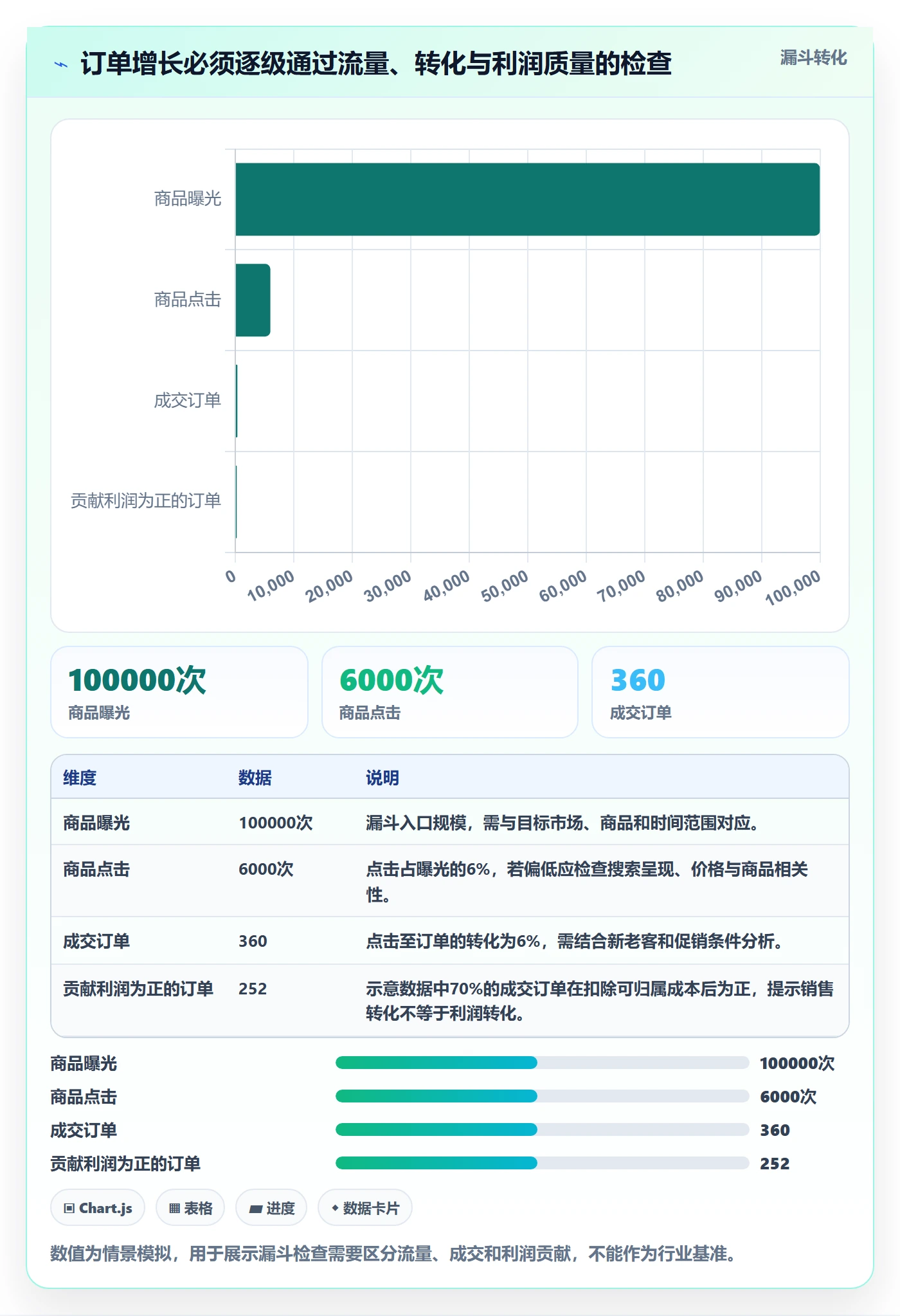The height and width of the screenshot is (1316, 900).
Task: Click the 贡献利润为正的订单 axis label in the chart
Action: click(146, 500)
